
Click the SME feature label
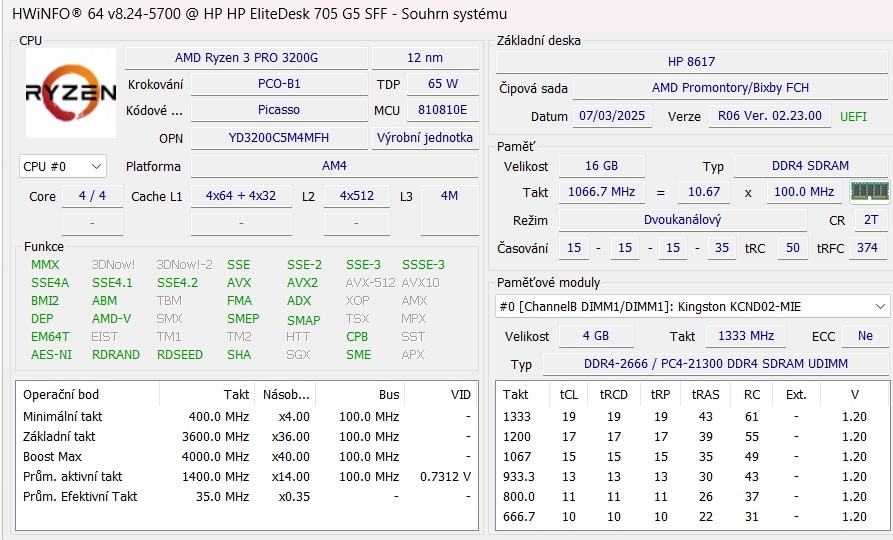click(x=358, y=354)
